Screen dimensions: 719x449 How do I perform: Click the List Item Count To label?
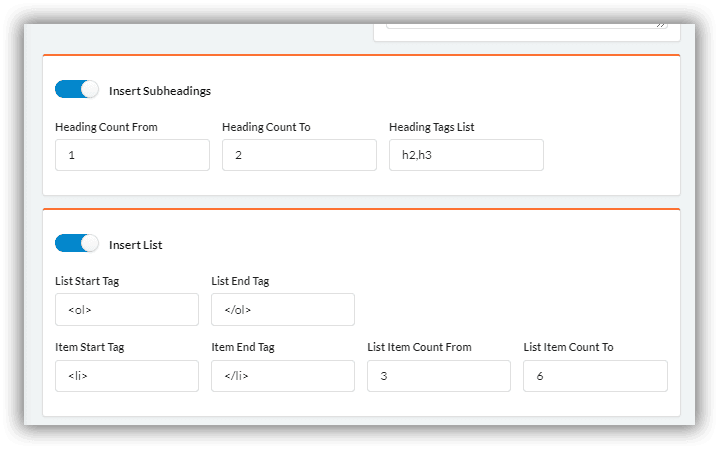pos(568,347)
